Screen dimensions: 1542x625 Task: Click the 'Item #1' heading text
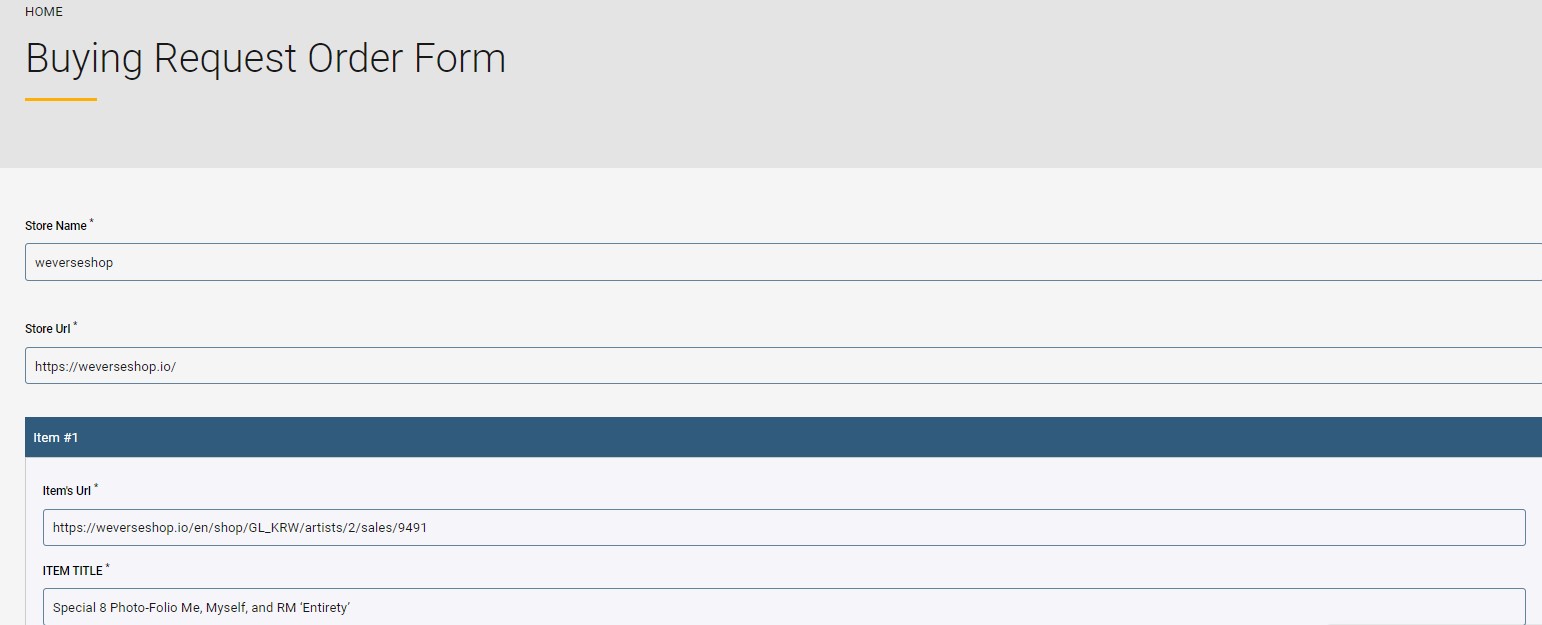(x=56, y=438)
